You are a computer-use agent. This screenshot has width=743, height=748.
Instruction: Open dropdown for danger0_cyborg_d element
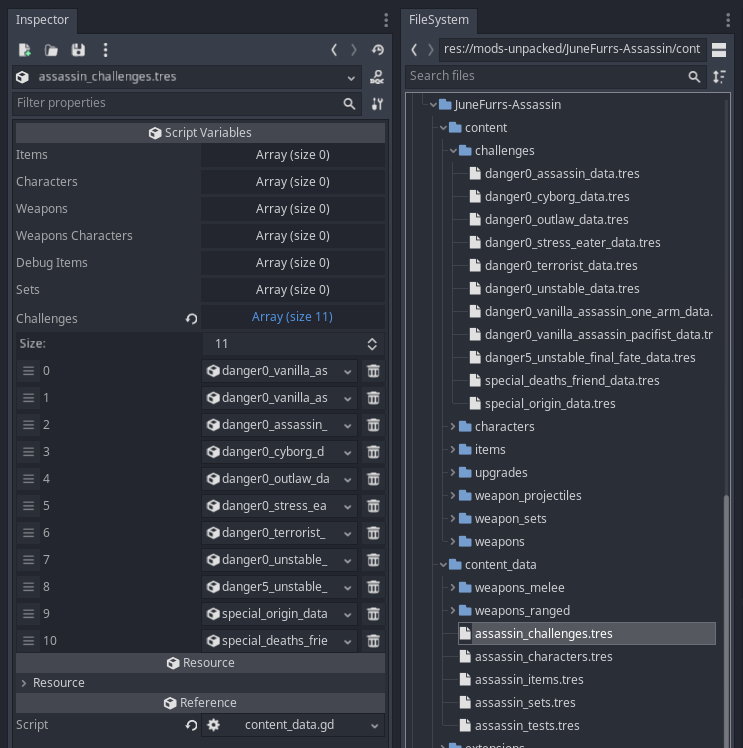point(348,452)
